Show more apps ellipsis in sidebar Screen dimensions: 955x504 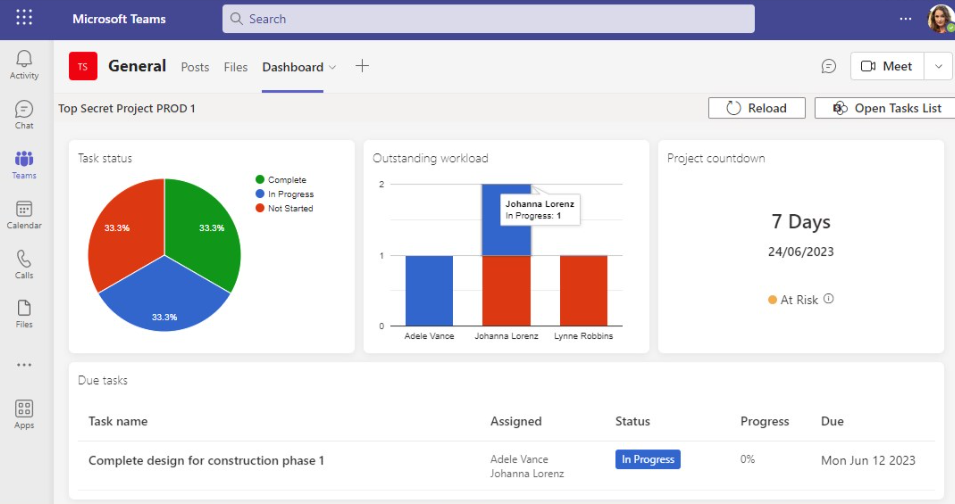(x=24, y=365)
